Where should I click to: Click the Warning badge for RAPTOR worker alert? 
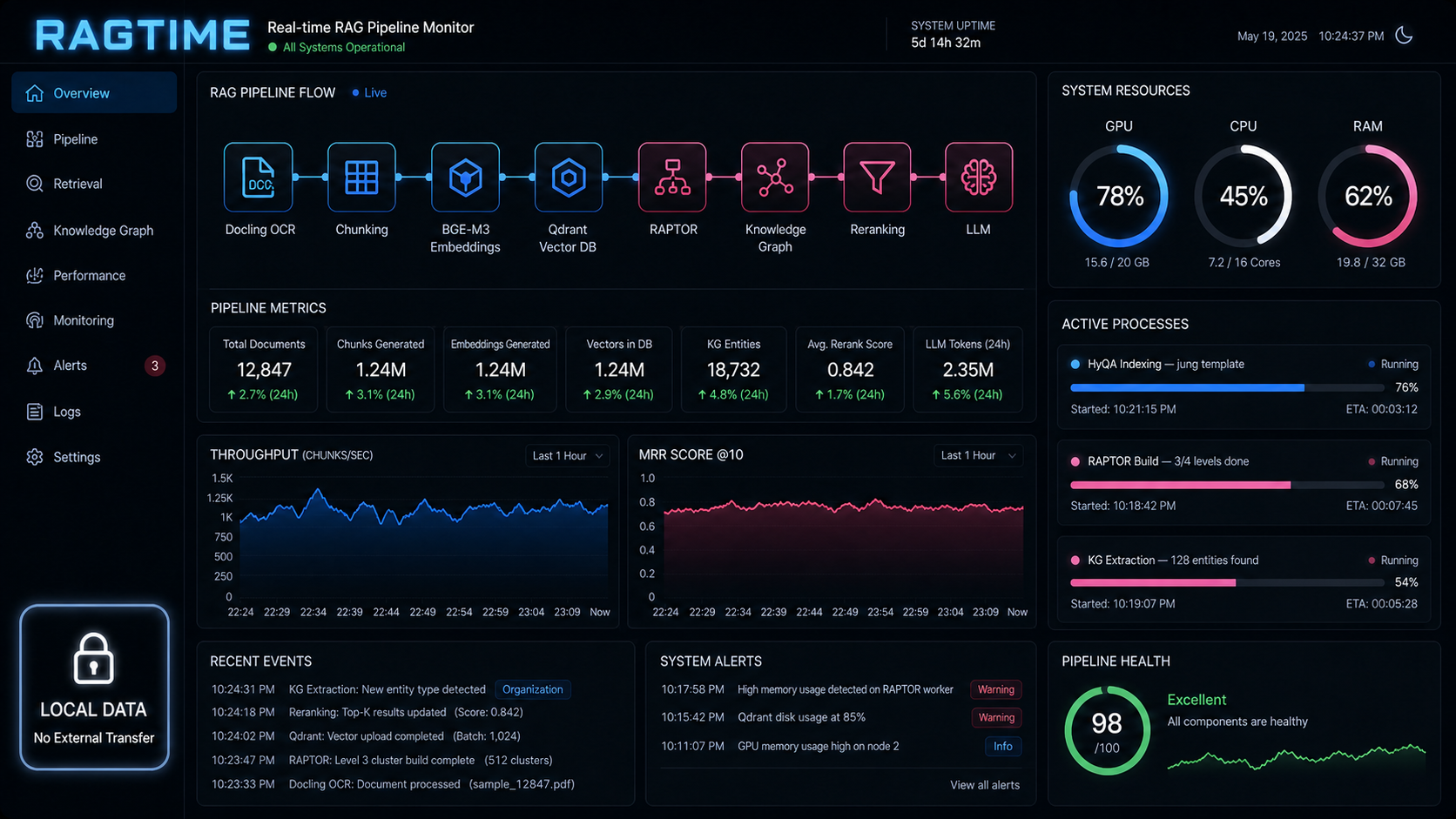(995, 689)
